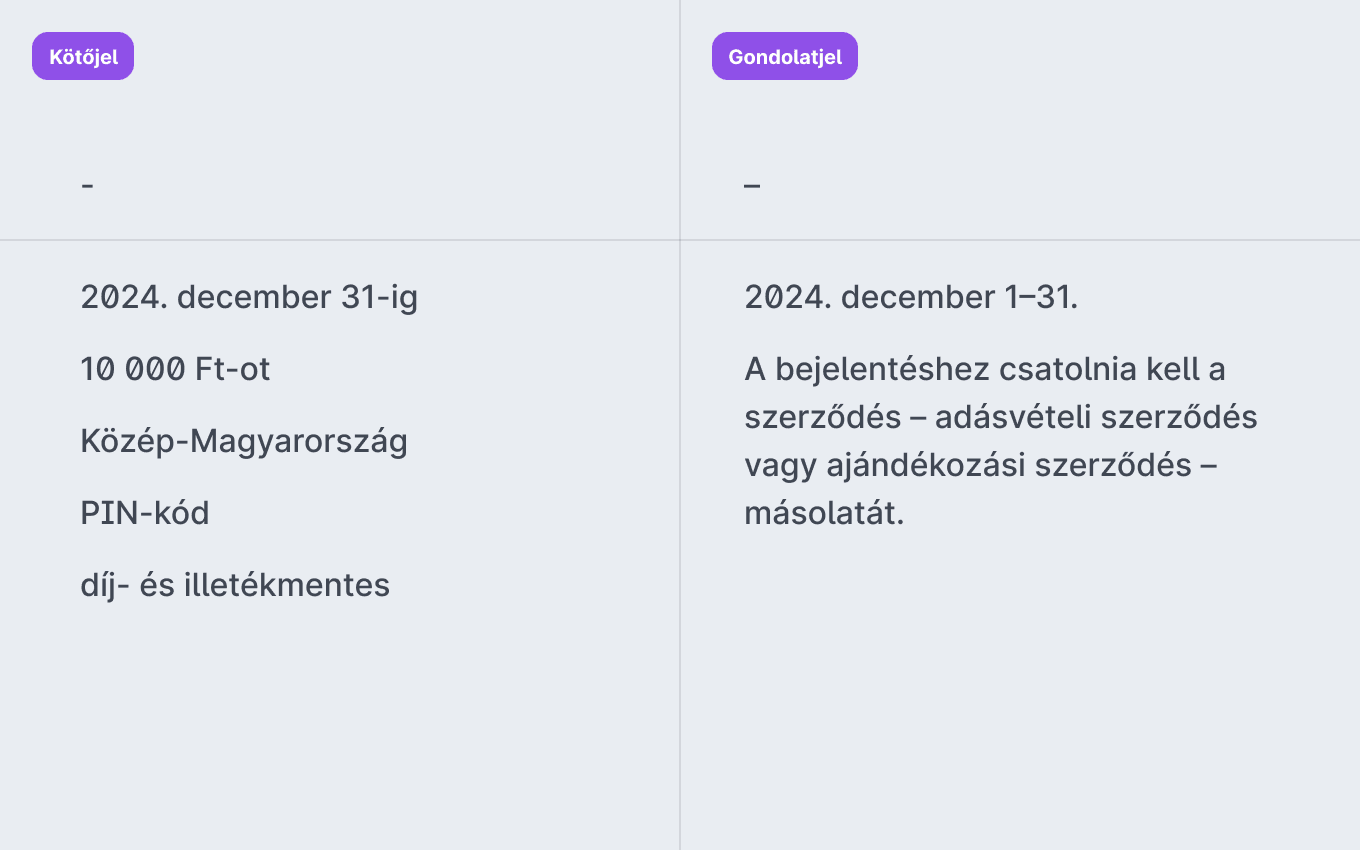Click the en dash symbol under Gondolatjel
This screenshot has height=850, width=1360.
click(752, 185)
